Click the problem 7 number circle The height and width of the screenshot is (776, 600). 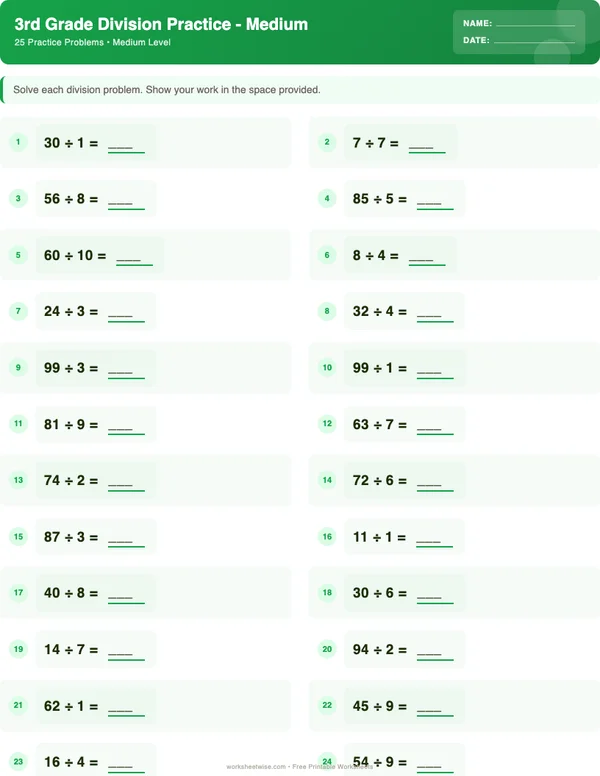click(18, 311)
